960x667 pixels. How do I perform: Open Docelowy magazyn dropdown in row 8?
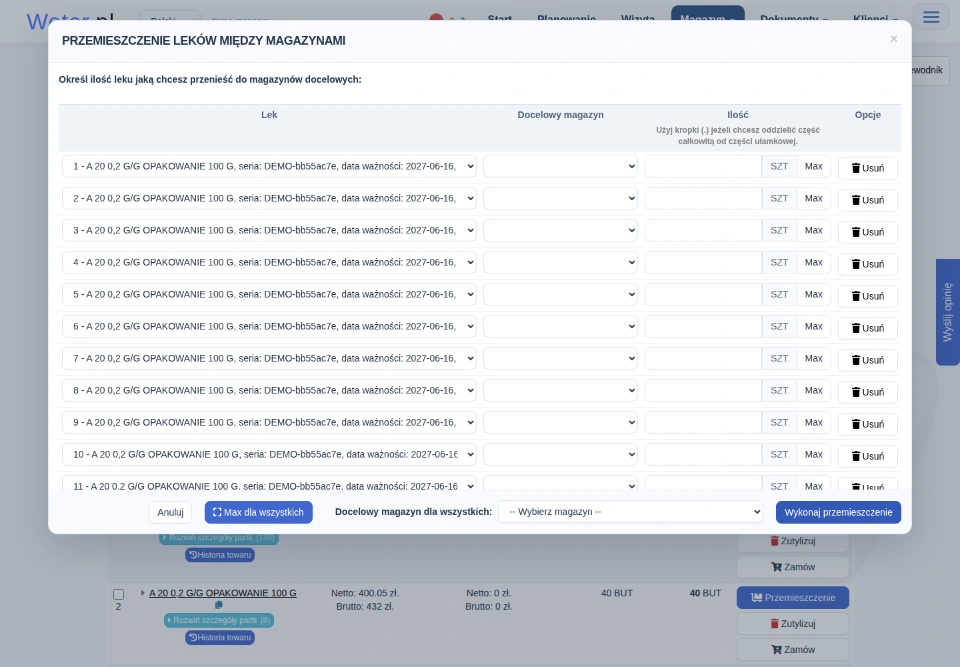560,391
